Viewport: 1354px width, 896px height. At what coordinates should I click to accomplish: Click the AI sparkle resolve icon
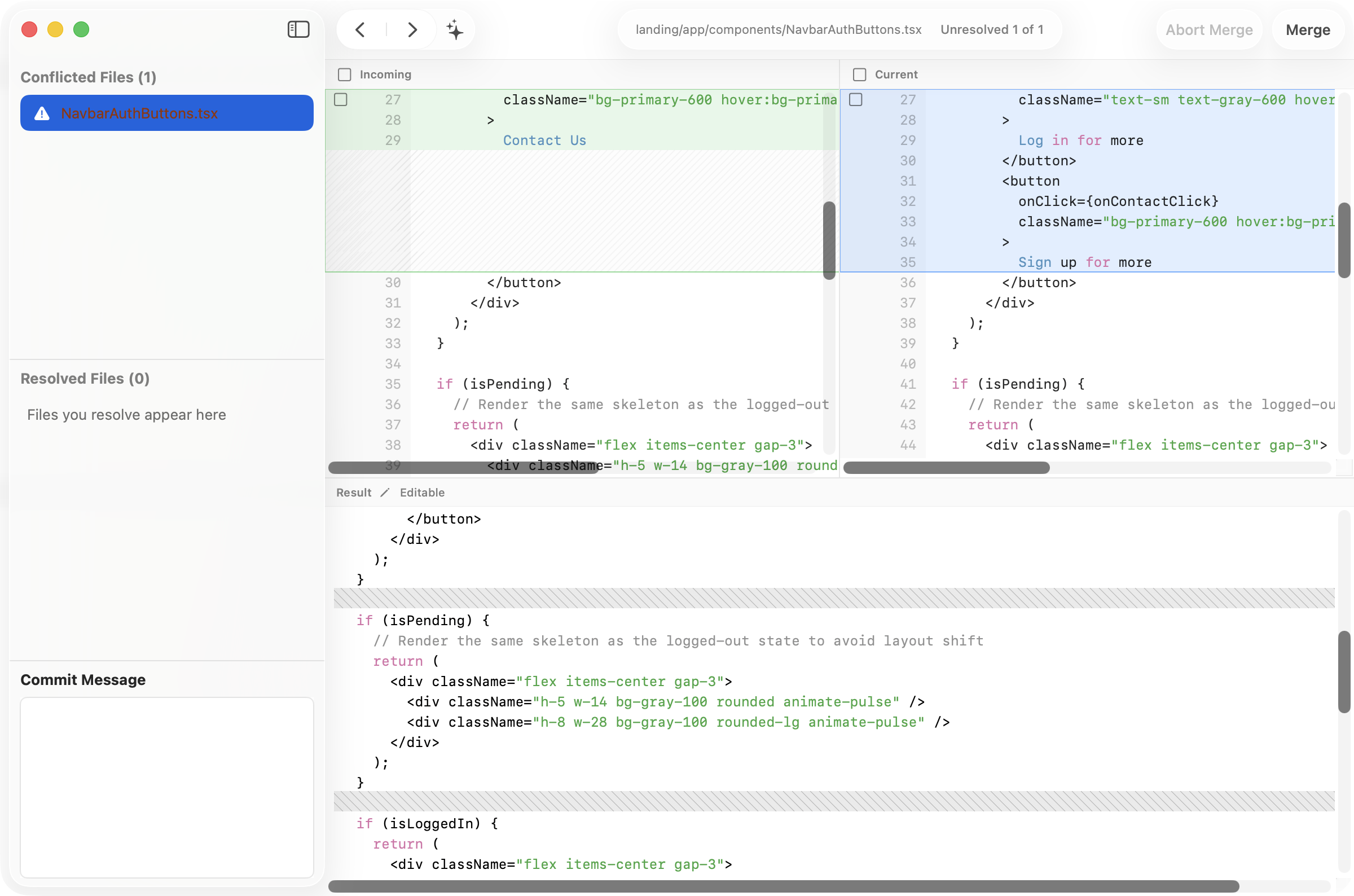tap(455, 29)
